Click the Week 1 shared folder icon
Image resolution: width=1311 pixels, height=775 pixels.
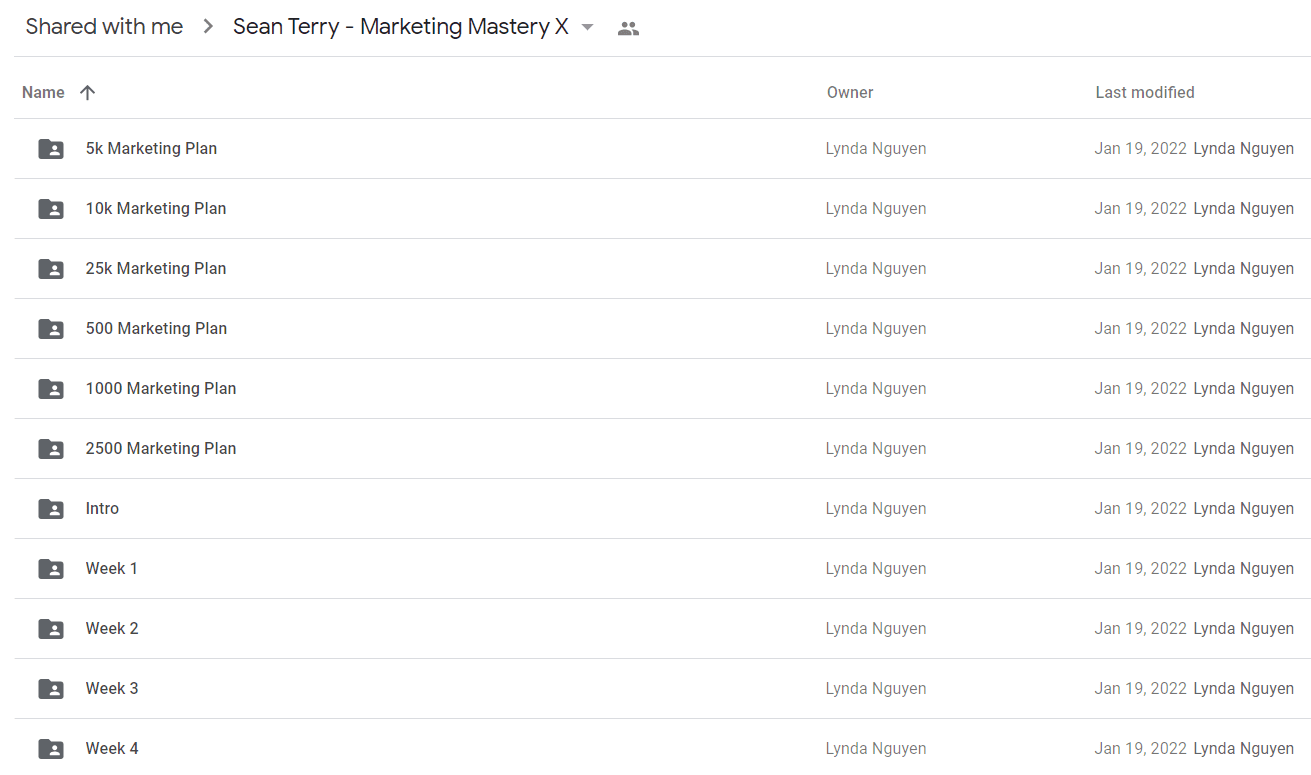(51, 569)
